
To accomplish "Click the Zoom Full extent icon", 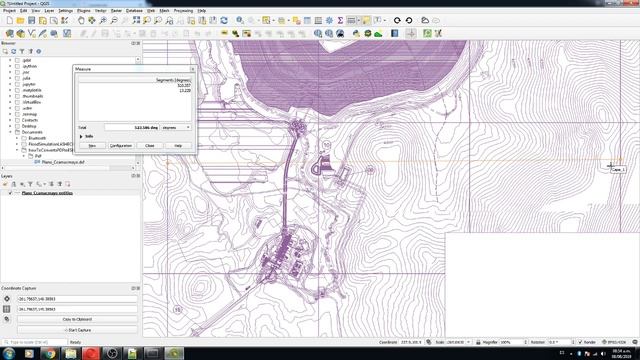I will [136, 20].
